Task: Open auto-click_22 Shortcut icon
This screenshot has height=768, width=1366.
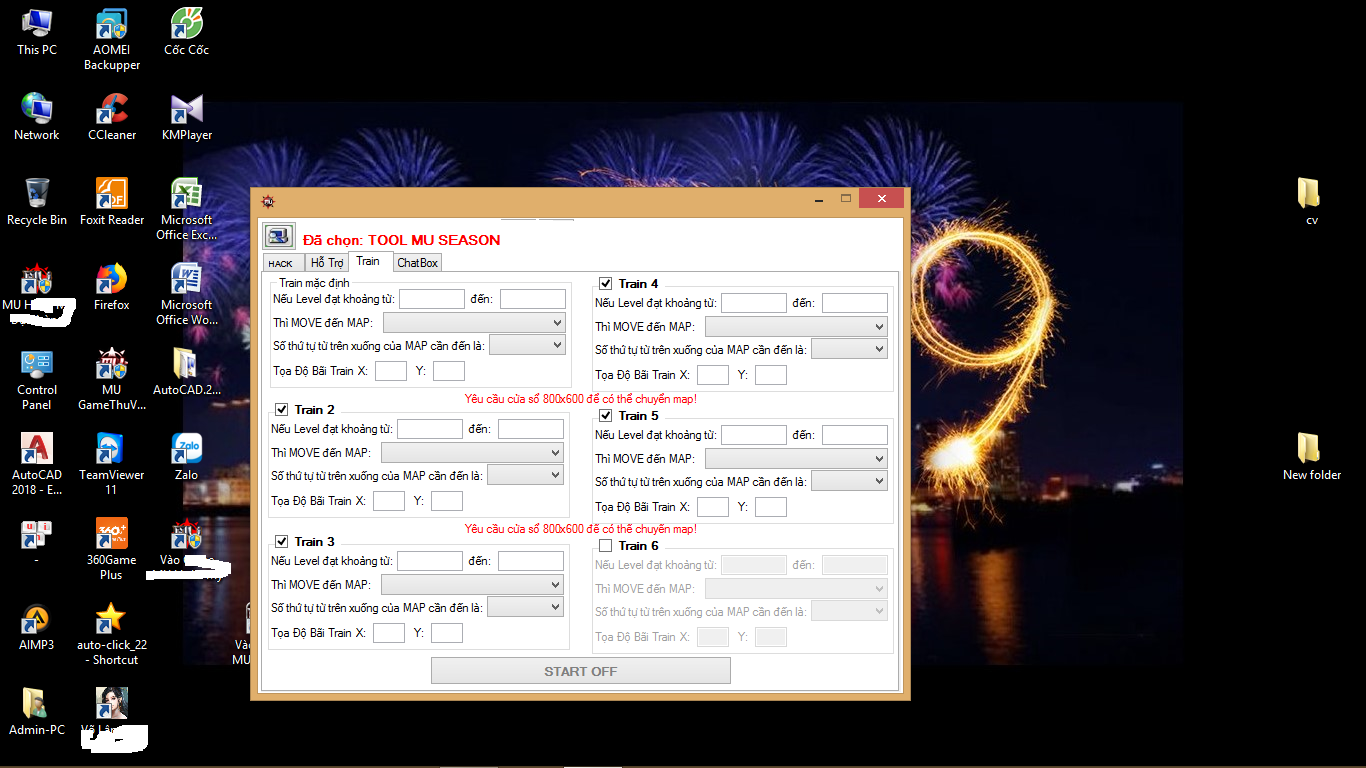Action: pyautogui.click(x=112, y=635)
